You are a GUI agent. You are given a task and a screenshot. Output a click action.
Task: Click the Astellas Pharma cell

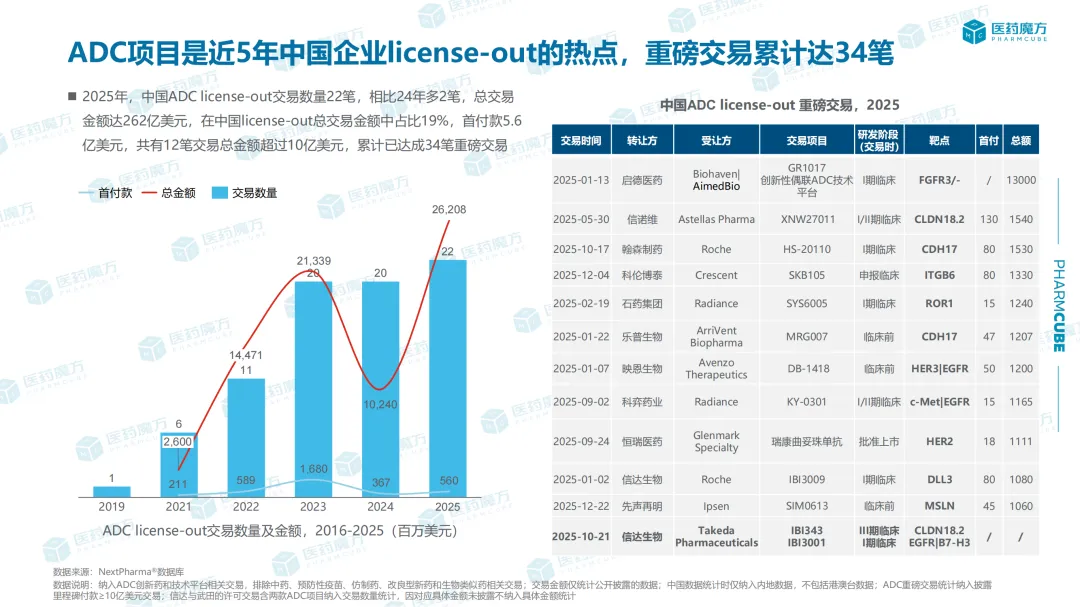click(716, 219)
